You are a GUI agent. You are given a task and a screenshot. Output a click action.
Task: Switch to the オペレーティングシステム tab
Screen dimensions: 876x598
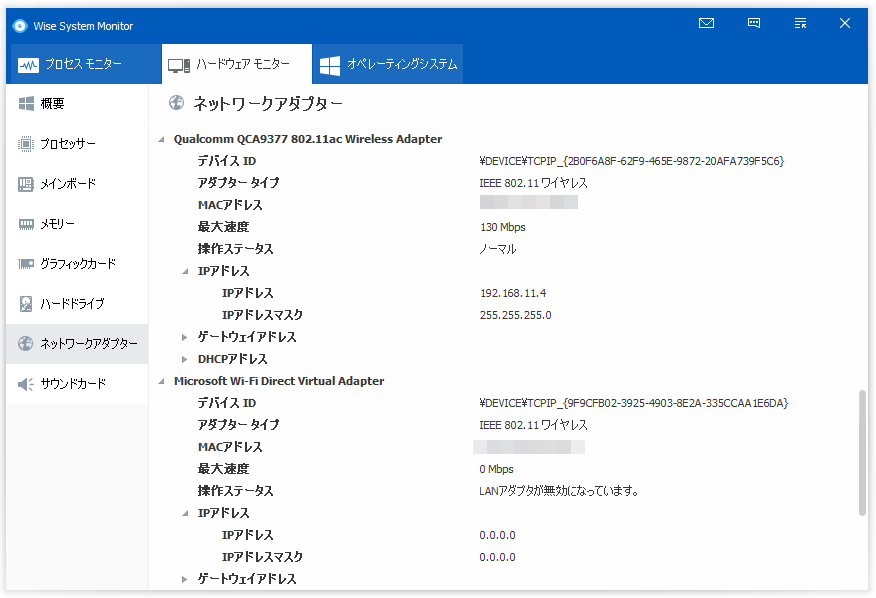[x=388, y=64]
